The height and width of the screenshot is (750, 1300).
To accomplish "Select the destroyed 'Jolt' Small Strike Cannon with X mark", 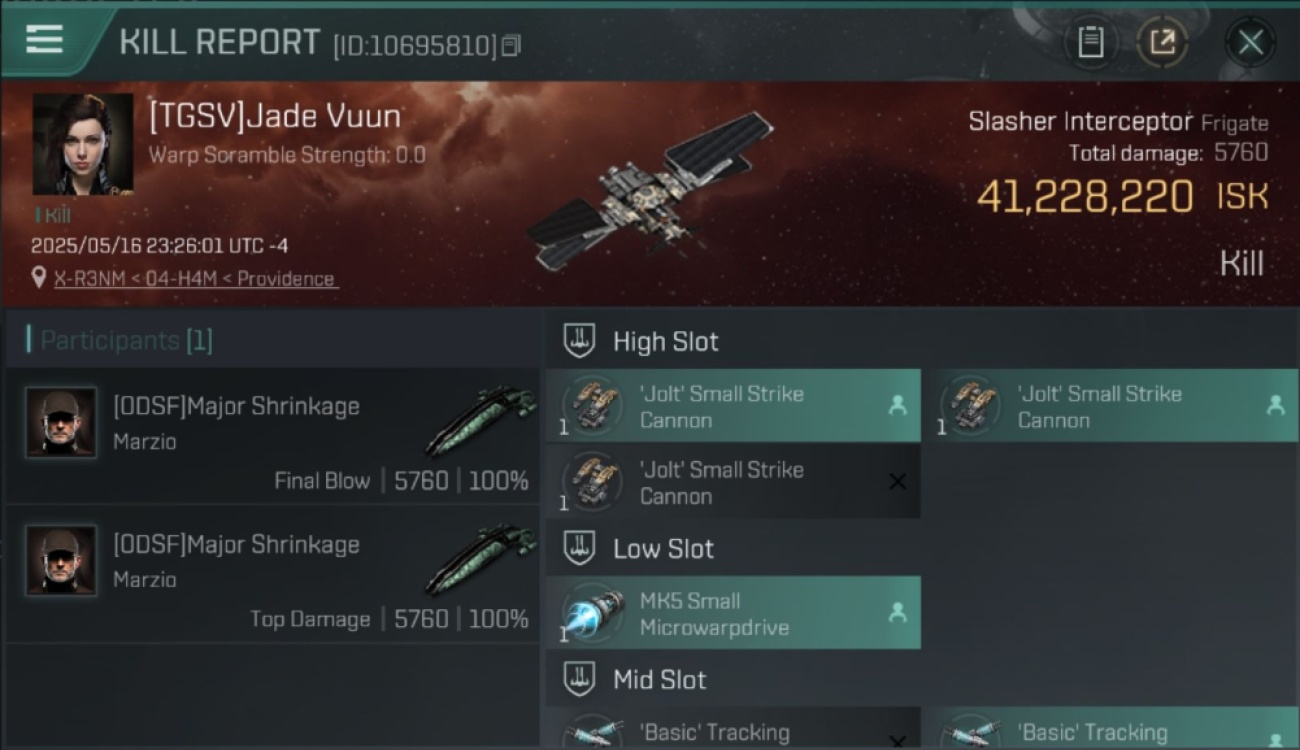I will (733, 482).
